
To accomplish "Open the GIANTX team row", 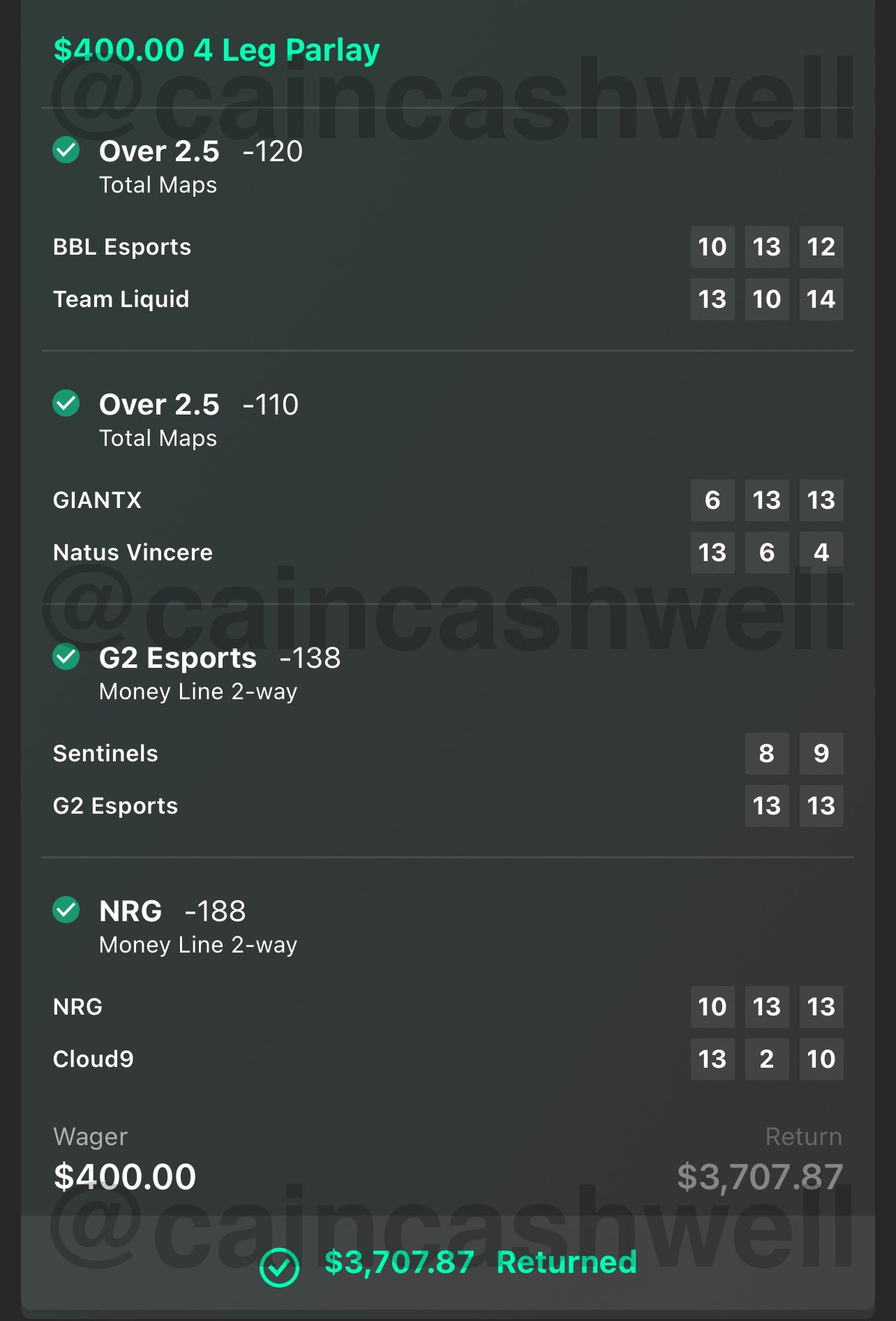I will [97, 500].
